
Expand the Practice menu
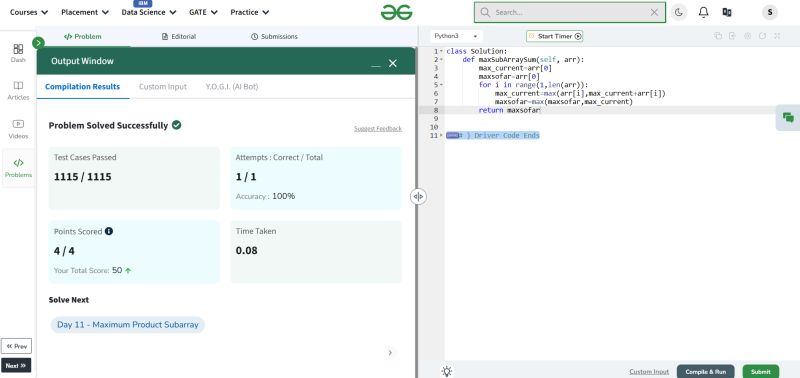click(x=249, y=12)
